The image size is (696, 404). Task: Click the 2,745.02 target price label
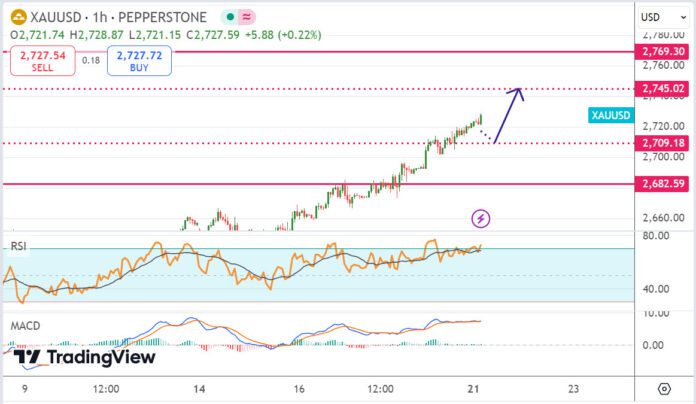pyautogui.click(x=665, y=89)
